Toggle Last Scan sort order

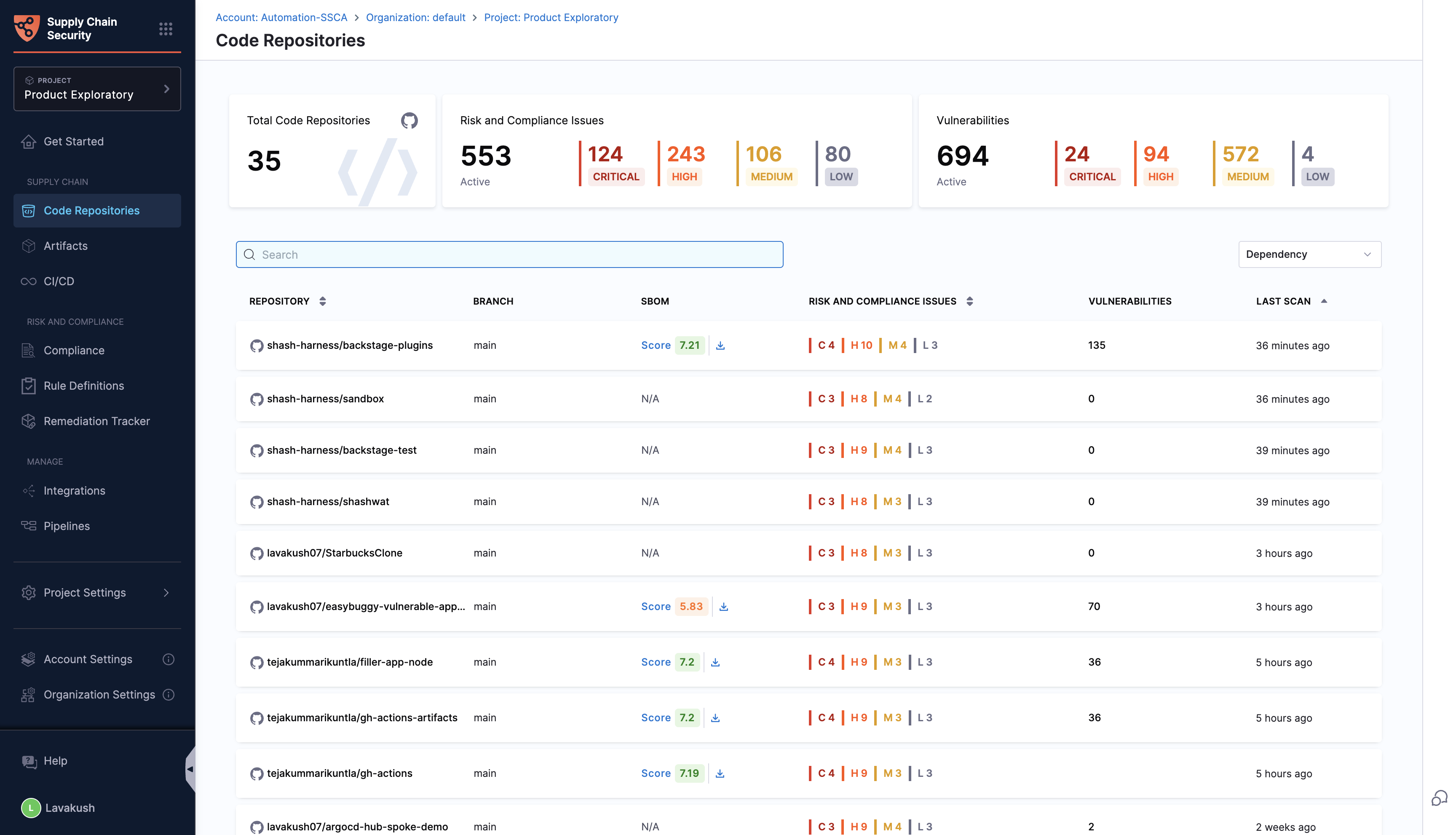point(1324,301)
